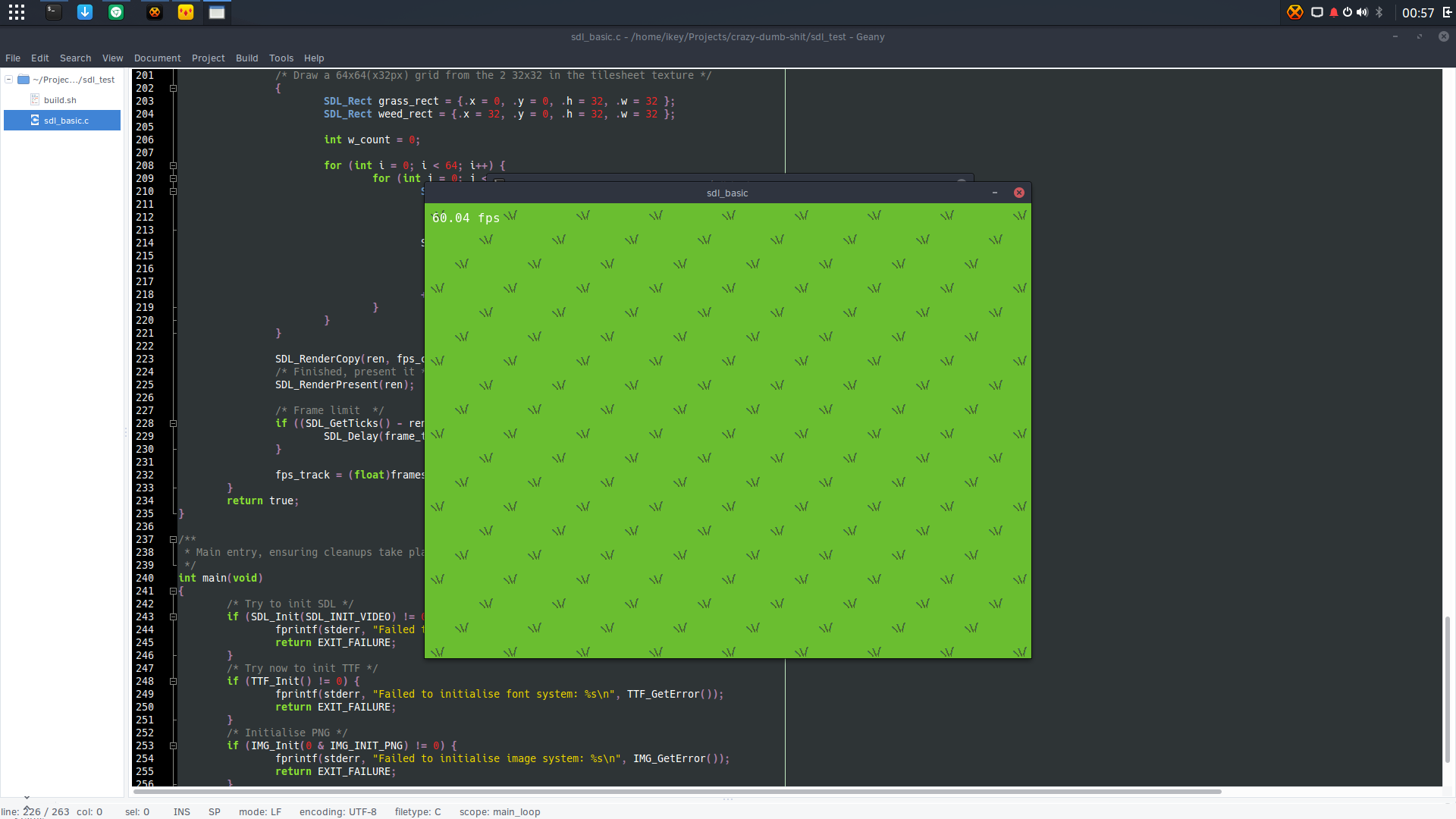Click the 'int main(void)' line in the editor

click(221, 578)
